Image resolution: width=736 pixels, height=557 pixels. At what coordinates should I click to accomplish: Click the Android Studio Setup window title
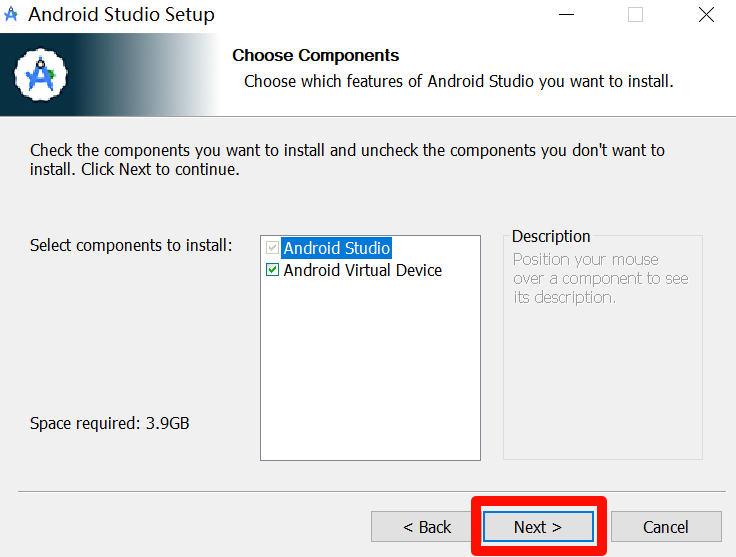click(x=121, y=15)
